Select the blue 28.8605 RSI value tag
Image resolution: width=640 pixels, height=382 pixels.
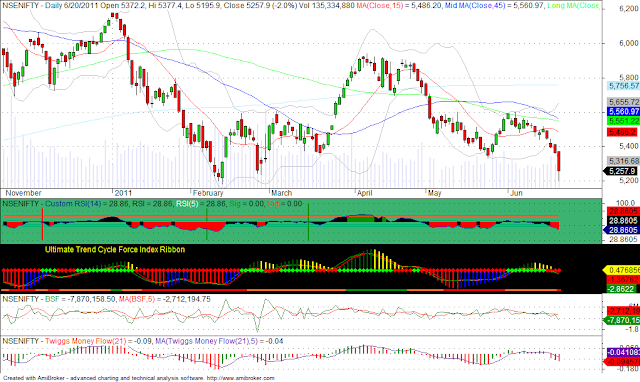point(621,230)
